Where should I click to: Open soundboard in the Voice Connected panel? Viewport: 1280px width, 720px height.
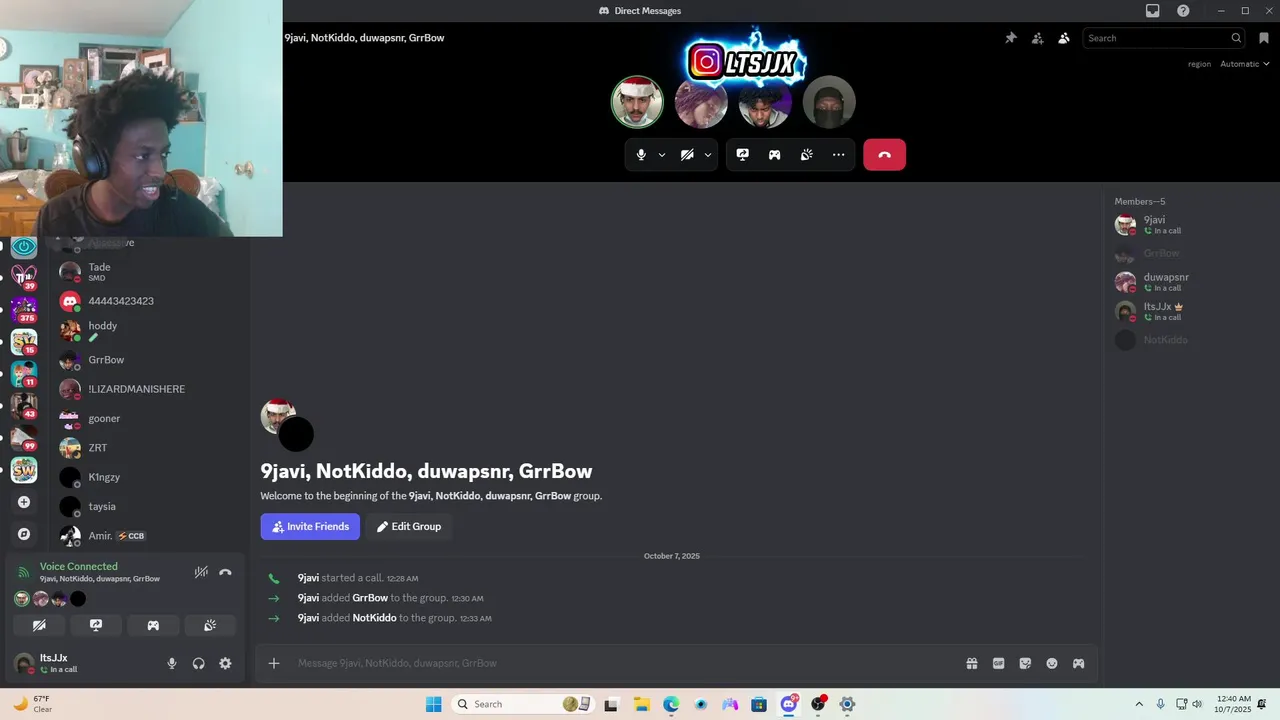point(210,625)
